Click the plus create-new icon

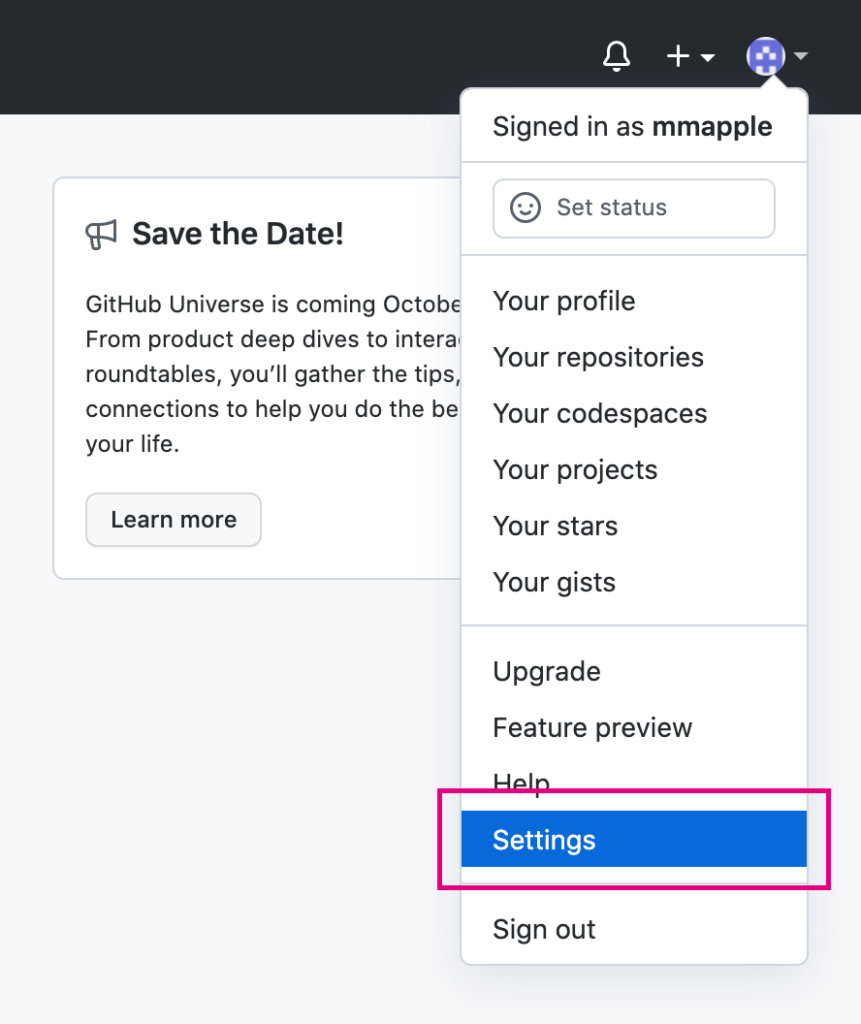coord(679,57)
